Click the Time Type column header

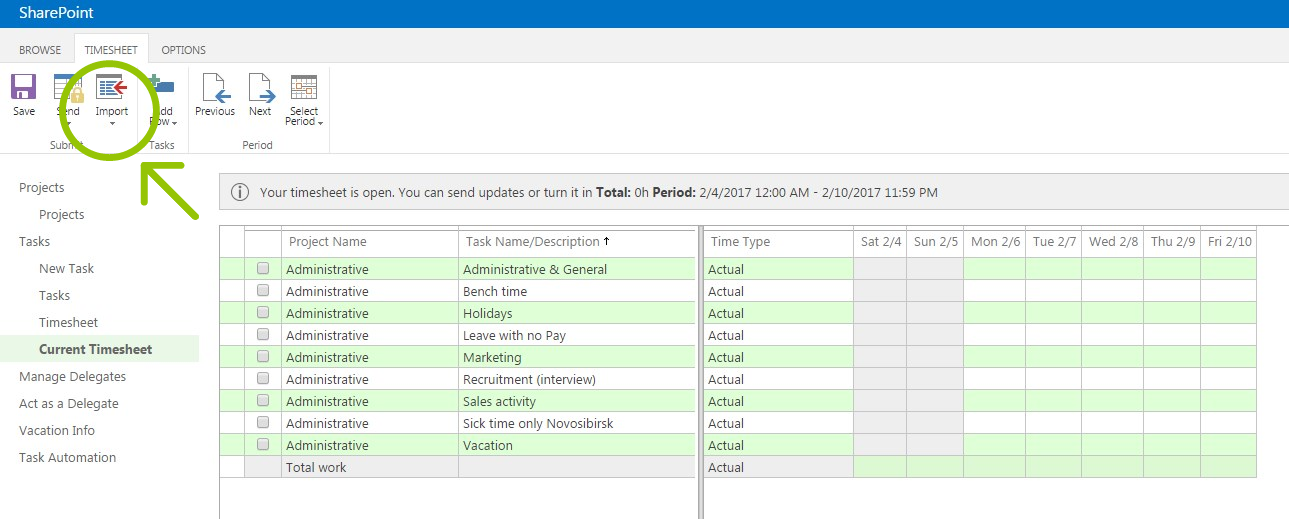pos(779,242)
